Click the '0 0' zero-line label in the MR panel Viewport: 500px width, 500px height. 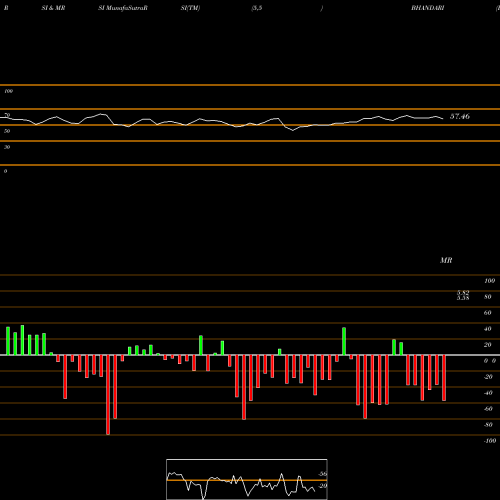point(490,361)
